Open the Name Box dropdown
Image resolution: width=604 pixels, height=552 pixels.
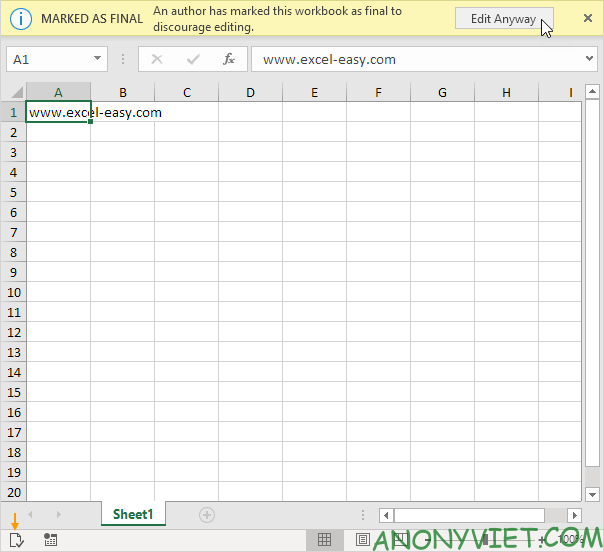coord(97,59)
